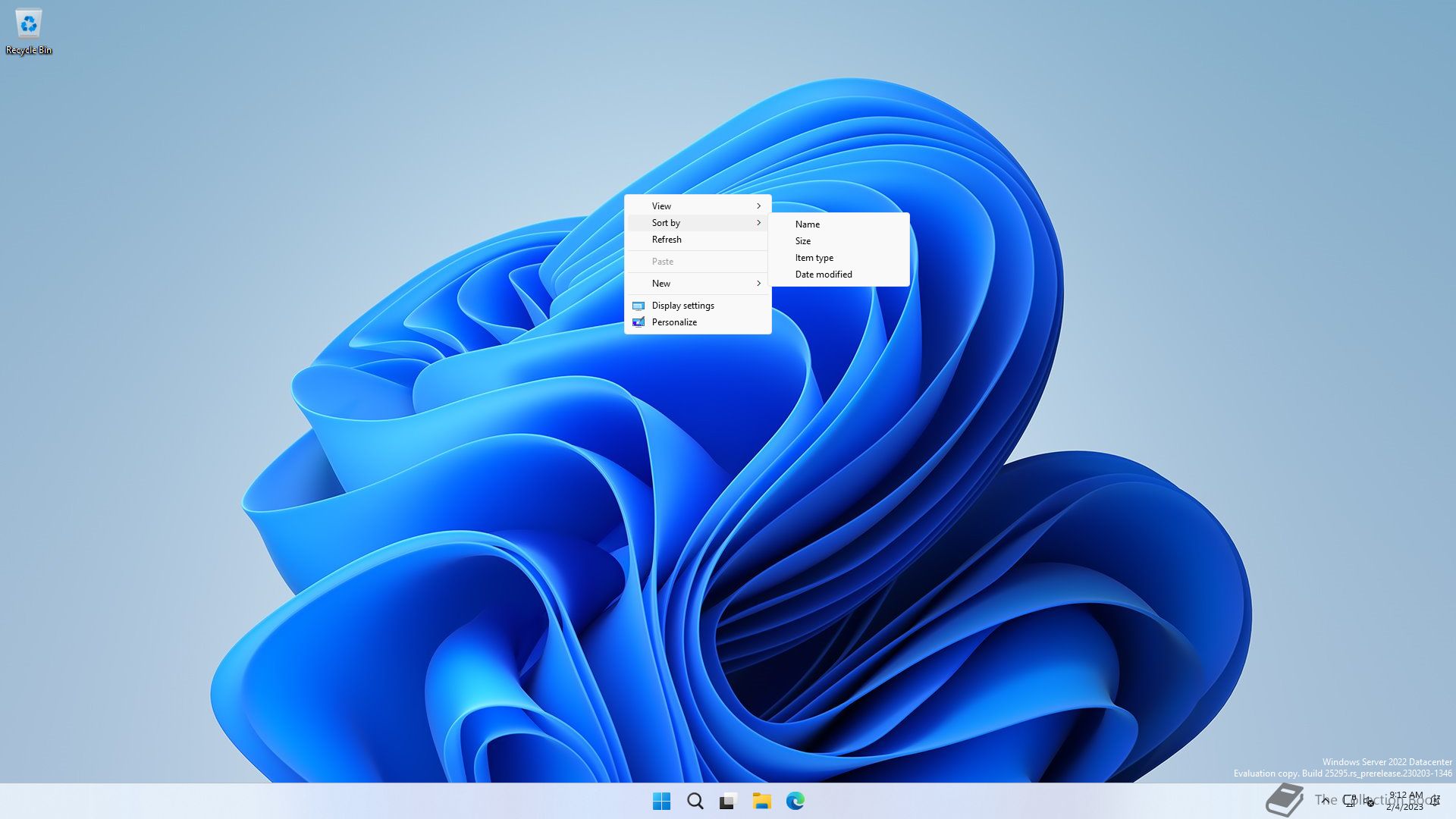This screenshot has width=1456, height=819.
Task: Click Refresh in the context menu
Action: [x=667, y=240]
